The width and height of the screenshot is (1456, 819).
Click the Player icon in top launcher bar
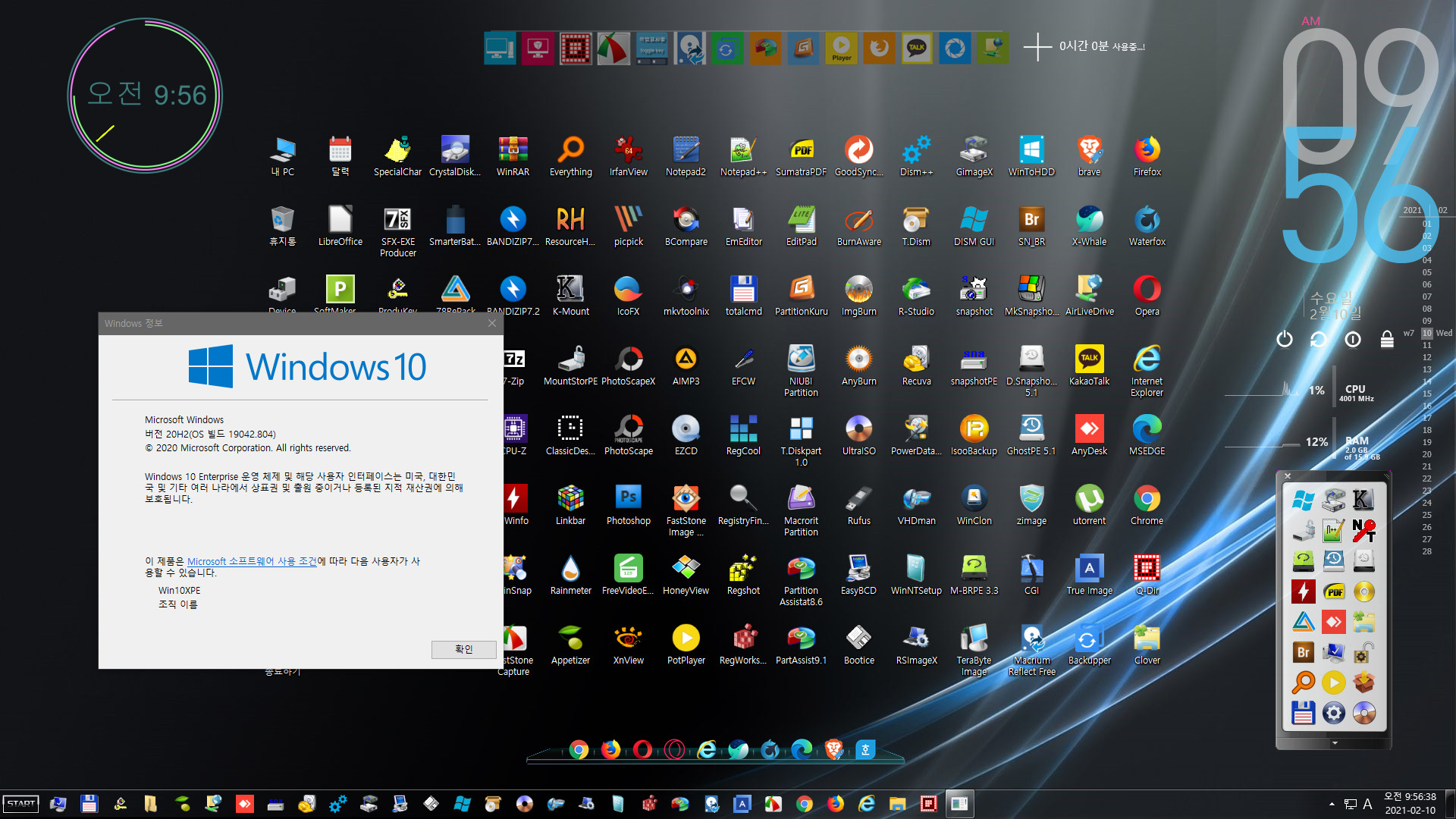pos(841,49)
